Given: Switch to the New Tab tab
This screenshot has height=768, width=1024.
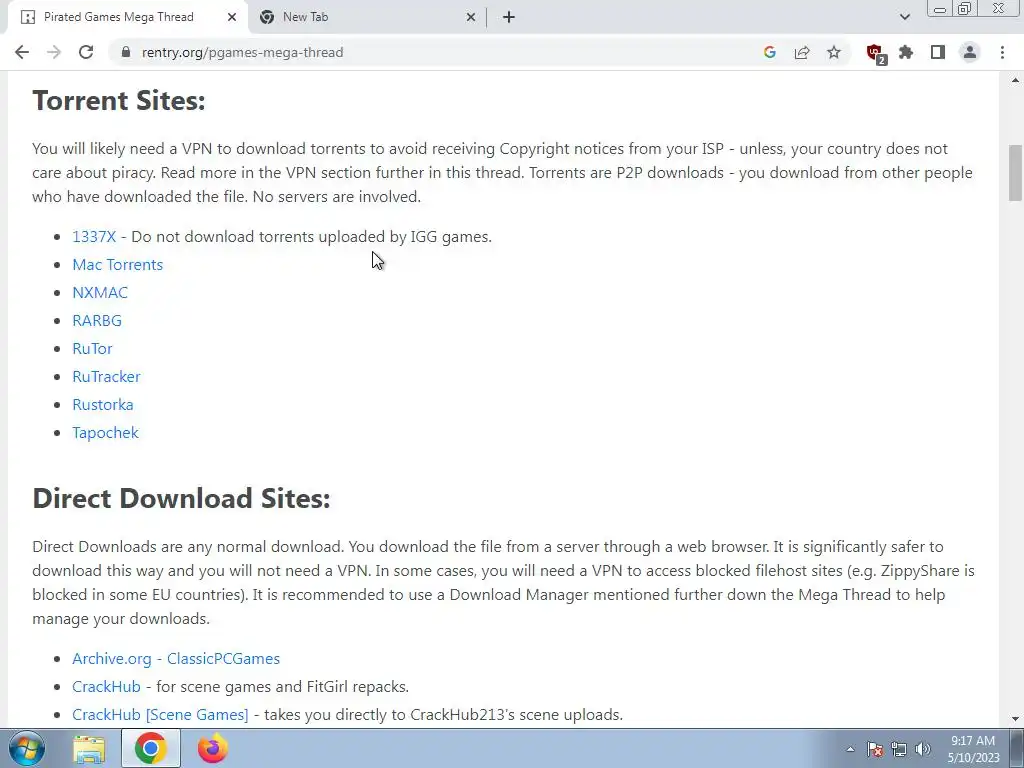Looking at the screenshot, I should [366, 17].
